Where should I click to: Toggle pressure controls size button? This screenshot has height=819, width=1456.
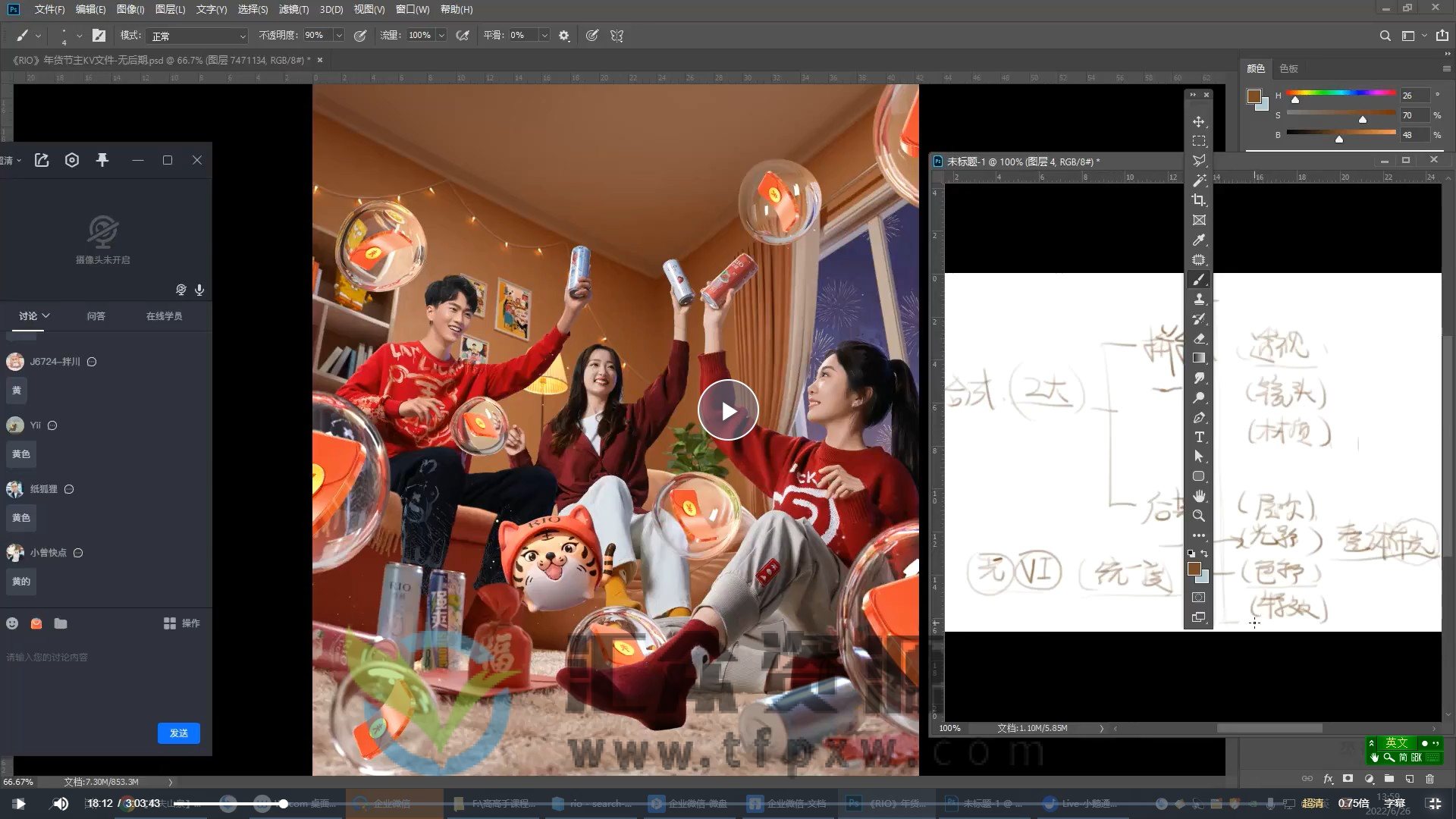pos(591,36)
